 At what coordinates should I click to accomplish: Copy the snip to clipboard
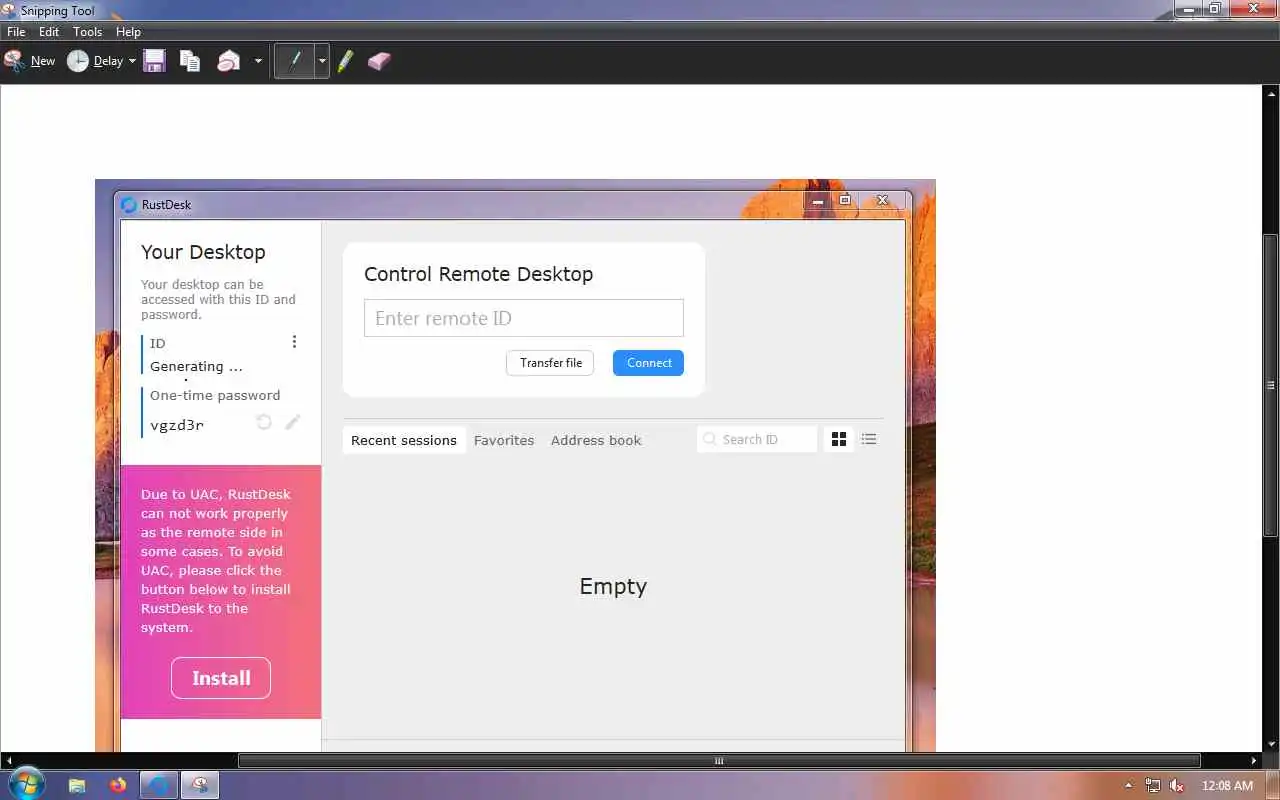click(x=190, y=61)
